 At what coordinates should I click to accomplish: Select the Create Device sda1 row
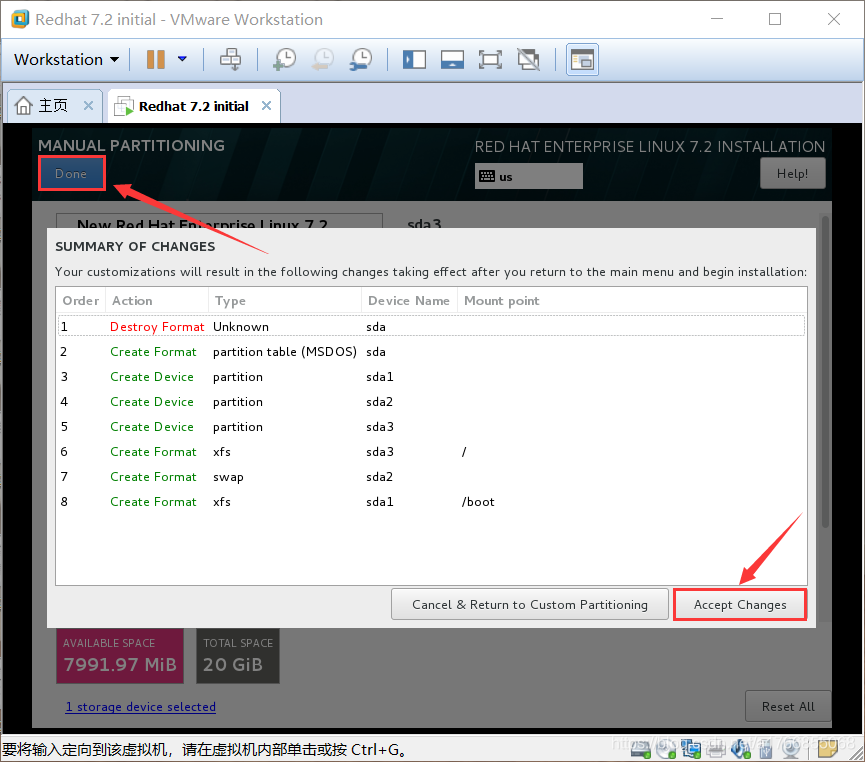coord(431,376)
